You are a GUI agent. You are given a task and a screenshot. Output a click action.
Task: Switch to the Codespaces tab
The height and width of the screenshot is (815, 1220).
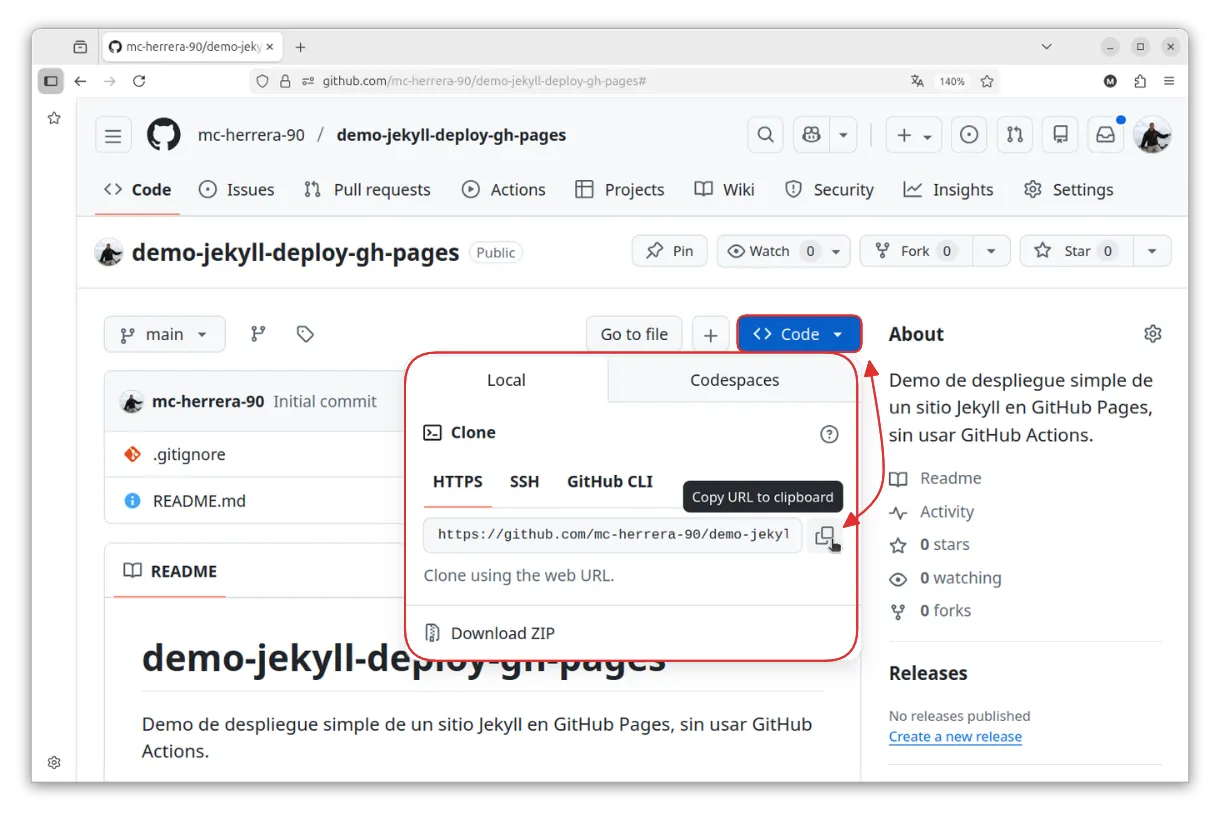[734, 380]
